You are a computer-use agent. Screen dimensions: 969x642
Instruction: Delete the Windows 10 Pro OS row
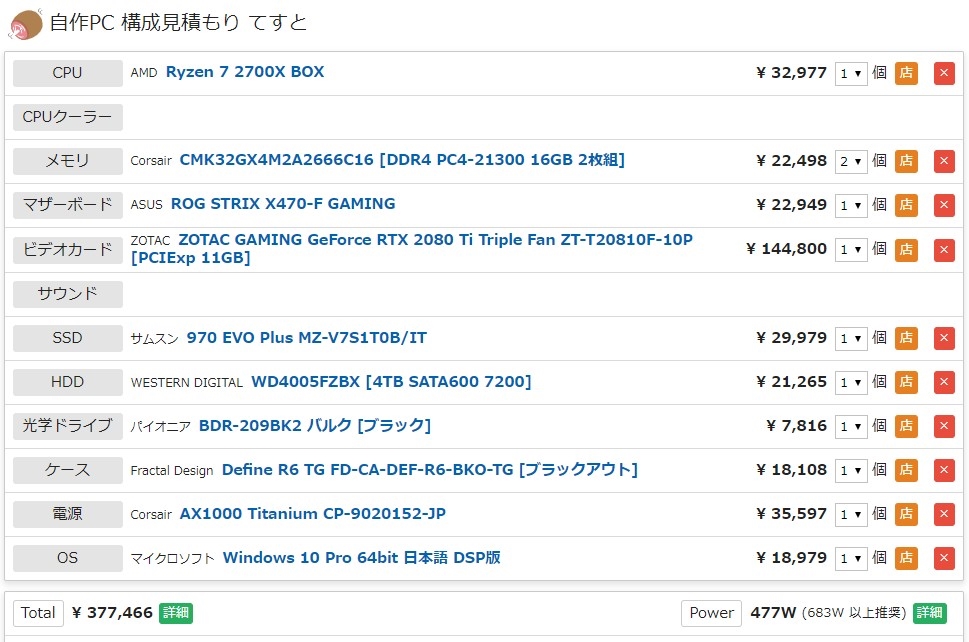click(x=944, y=558)
